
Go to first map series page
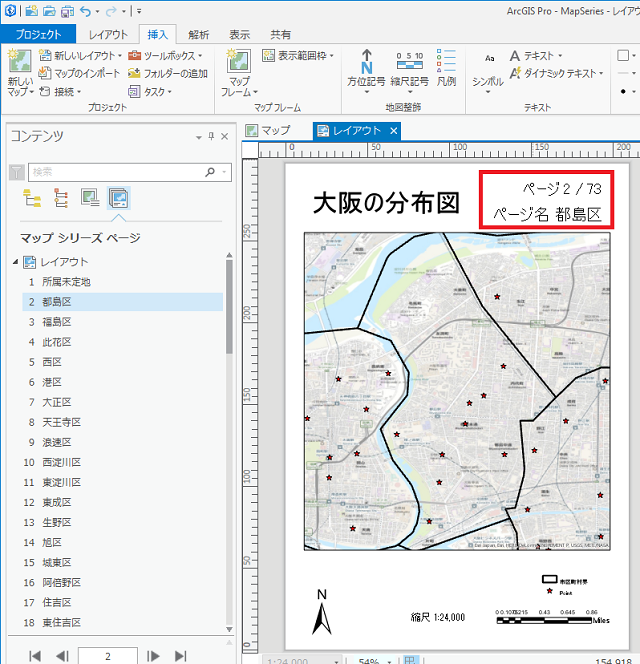35,656
